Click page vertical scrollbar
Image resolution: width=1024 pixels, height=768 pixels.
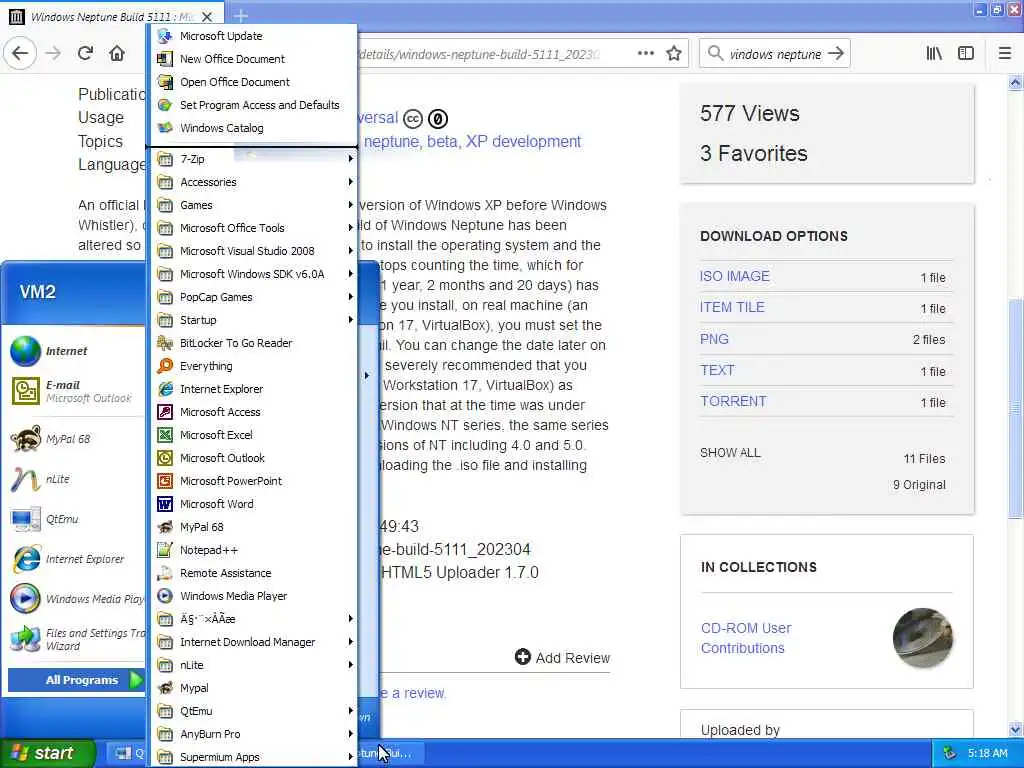click(x=1016, y=409)
